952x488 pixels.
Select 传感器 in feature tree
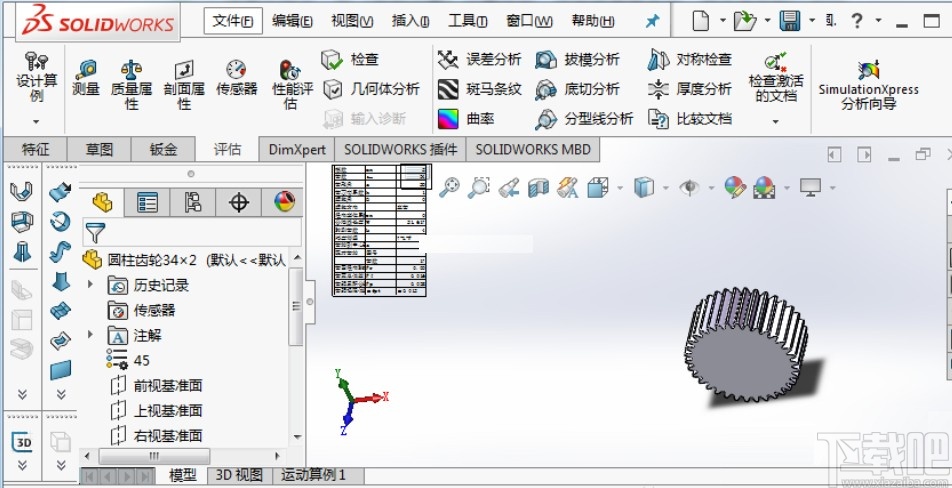(141, 310)
